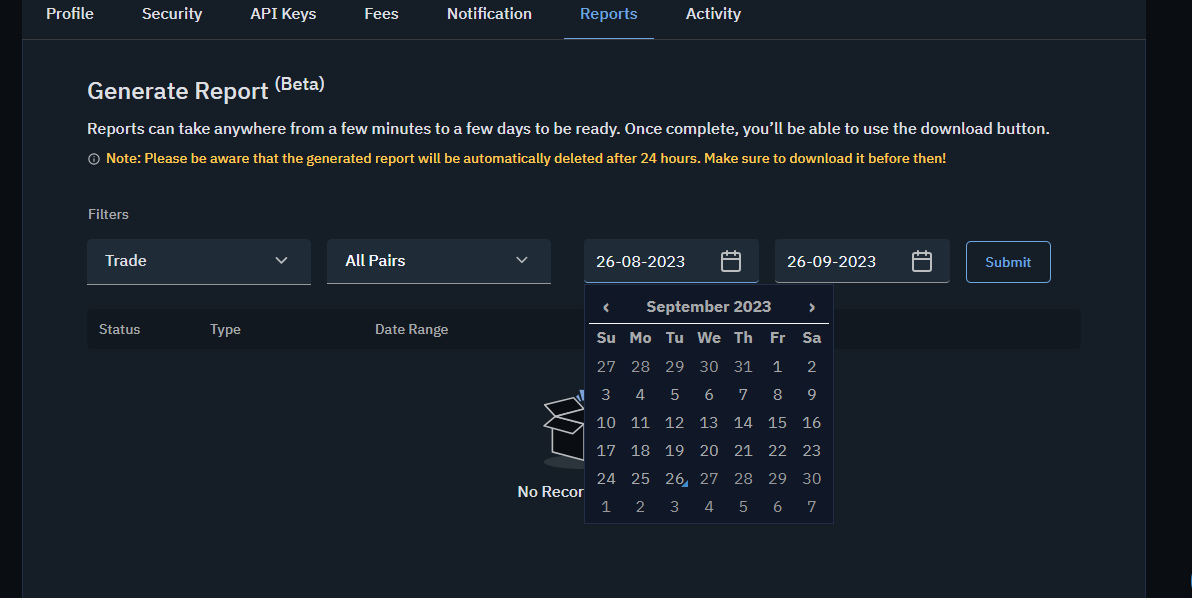
Task: Choose September 1 in the calendar
Action: (x=777, y=367)
